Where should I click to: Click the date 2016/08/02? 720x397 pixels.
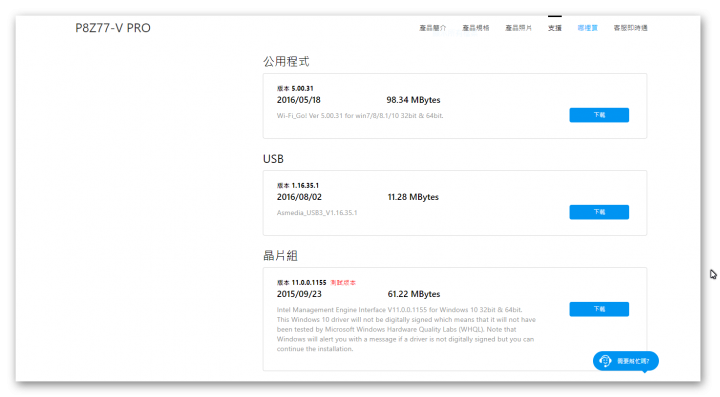point(299,197)
